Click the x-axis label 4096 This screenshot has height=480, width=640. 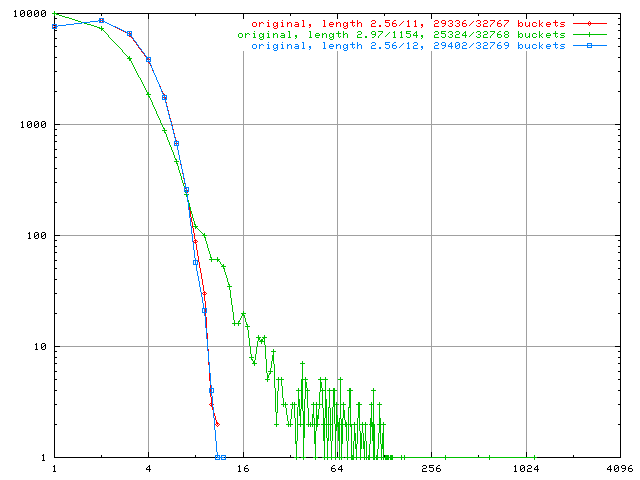pos(620,469)
